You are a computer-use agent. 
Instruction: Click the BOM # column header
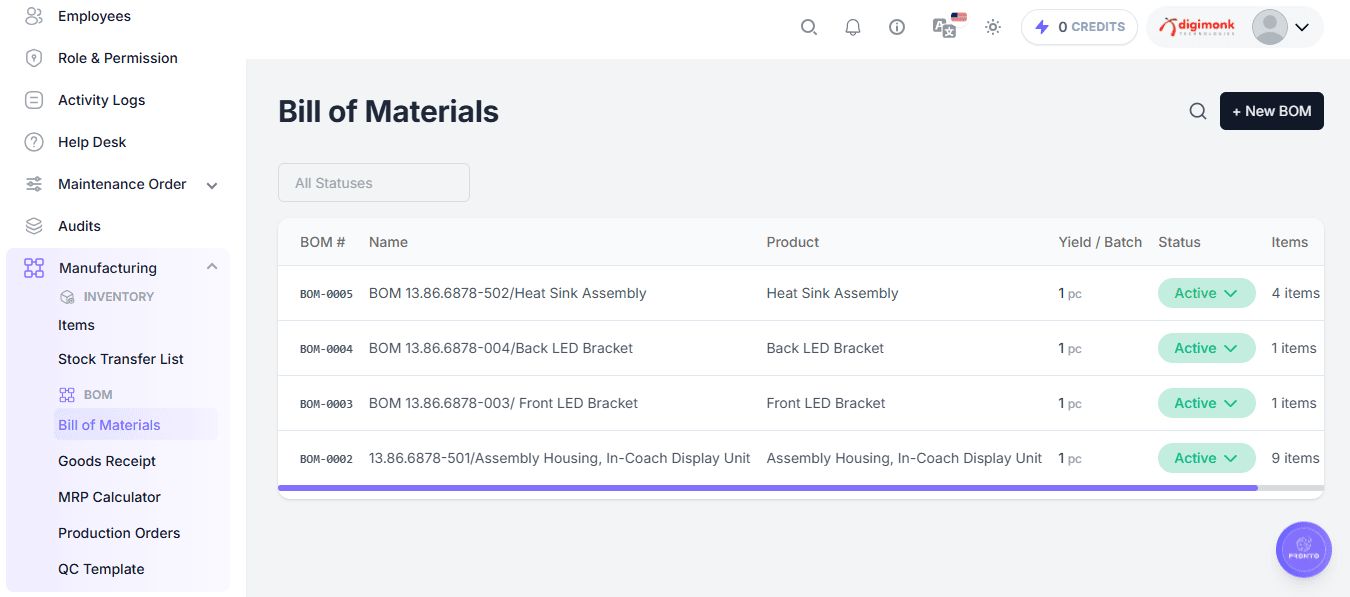[x=322, y=242]
